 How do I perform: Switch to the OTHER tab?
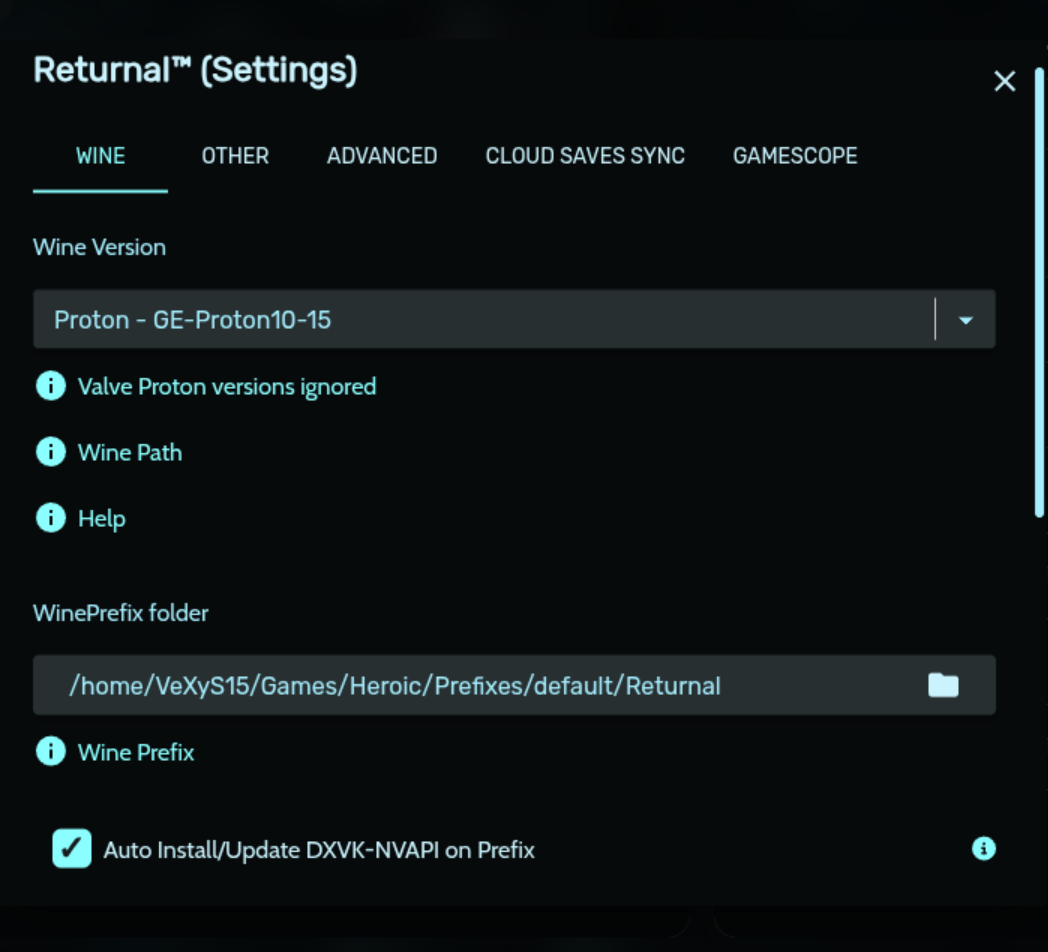click(235, 156)
